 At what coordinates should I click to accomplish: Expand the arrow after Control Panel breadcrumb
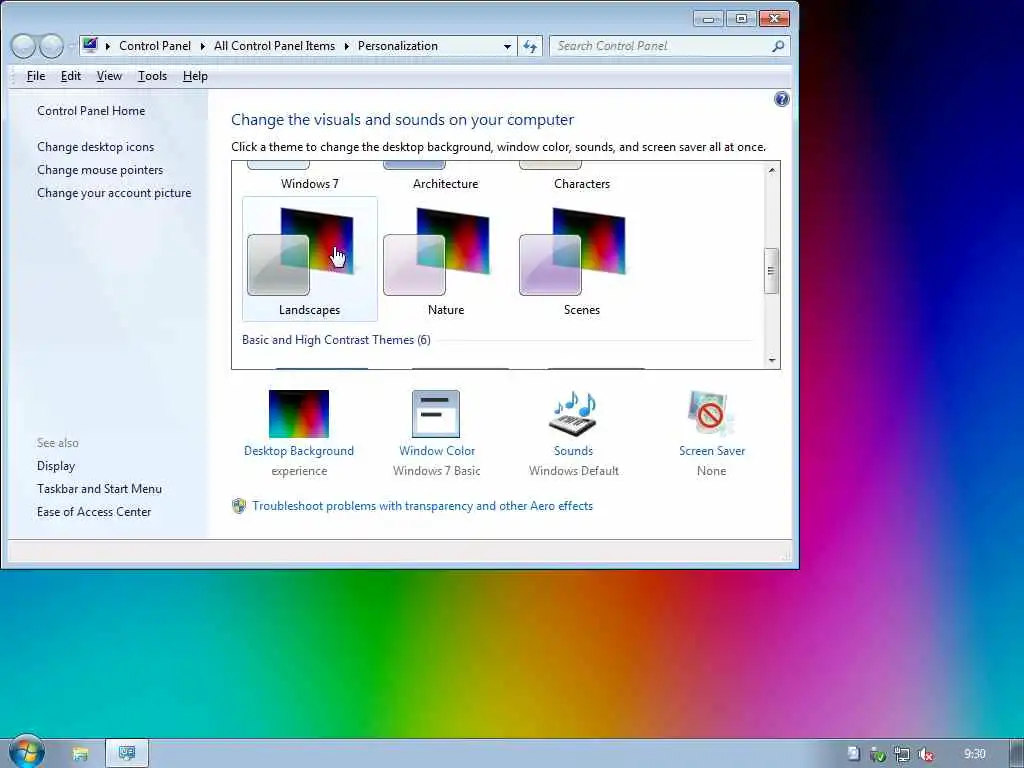pos(202,46)
